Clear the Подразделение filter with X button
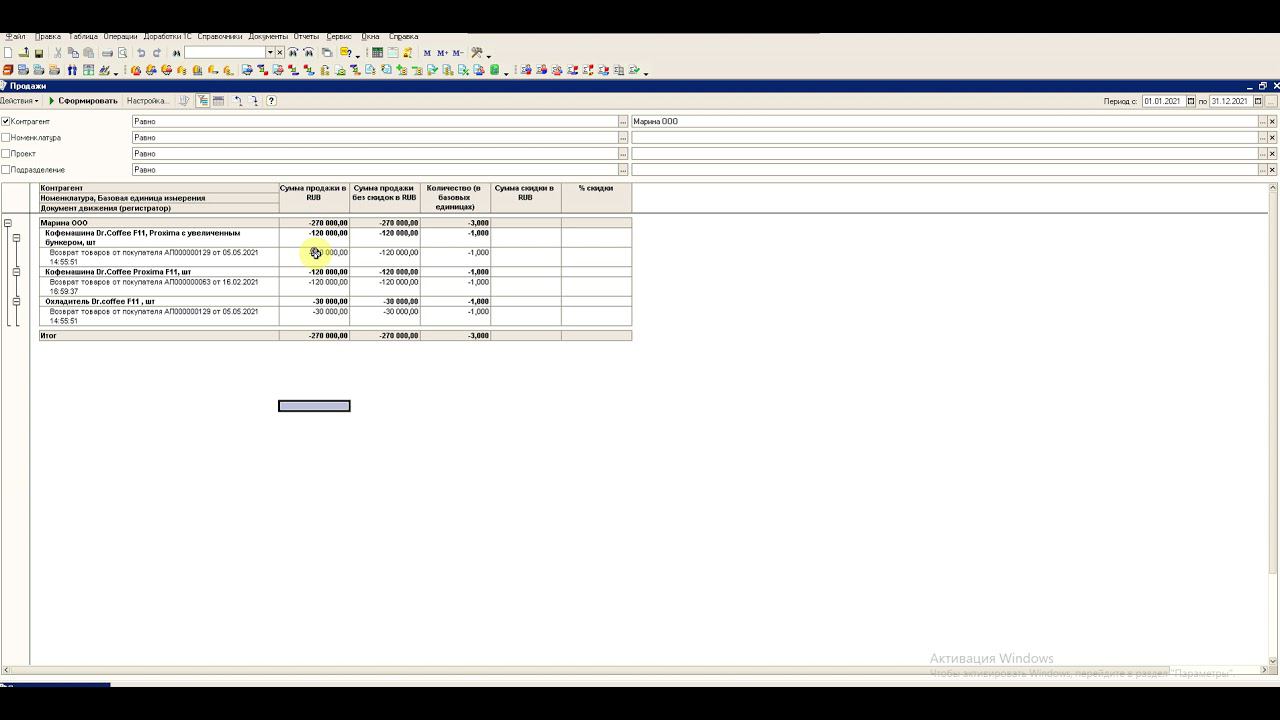This screenshot has height=720, width=1280. [x=1272, y=169]
